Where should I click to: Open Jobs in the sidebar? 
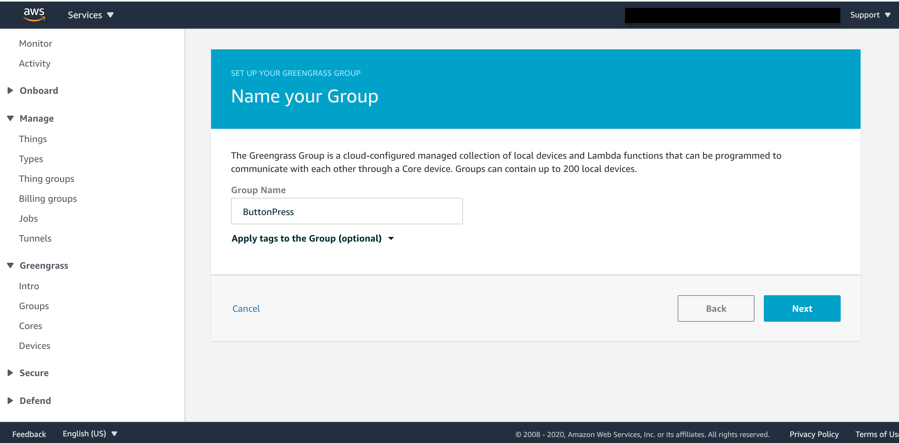(28, 218)
